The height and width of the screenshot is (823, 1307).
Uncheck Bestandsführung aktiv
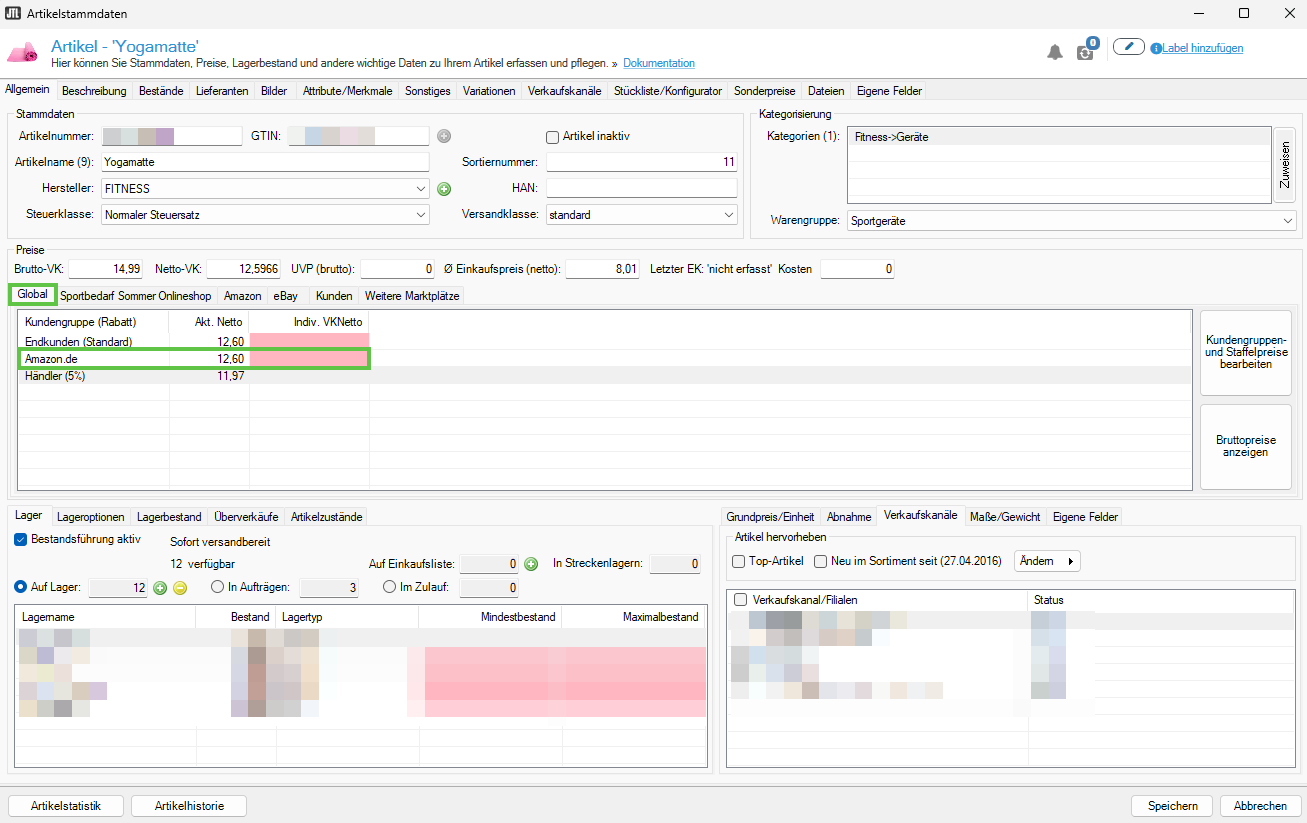(x=22, y=539)
